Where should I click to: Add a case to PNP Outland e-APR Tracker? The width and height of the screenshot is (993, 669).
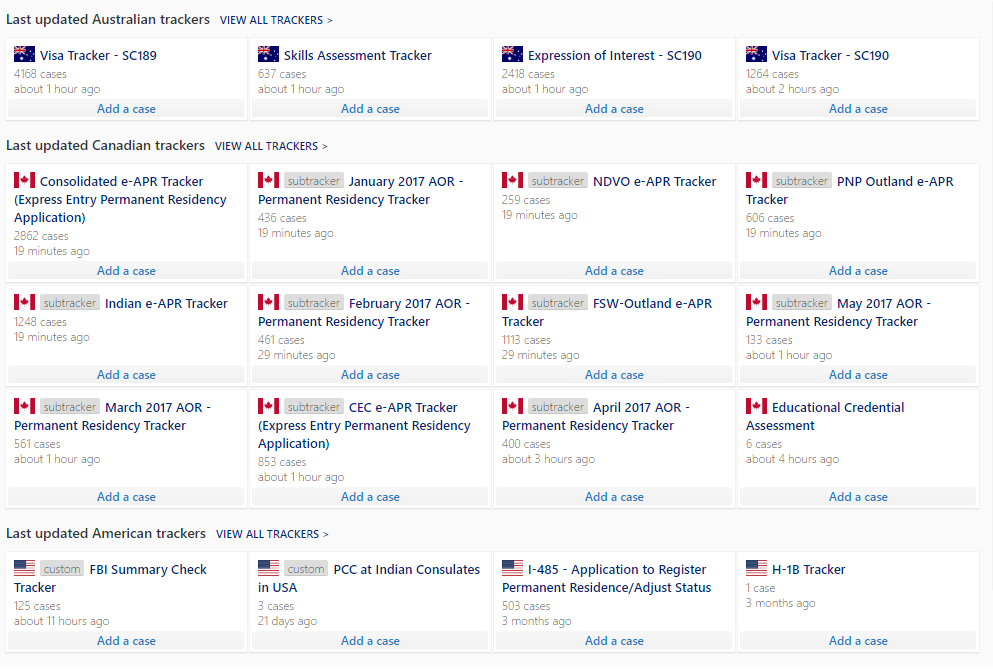point(858,271)
